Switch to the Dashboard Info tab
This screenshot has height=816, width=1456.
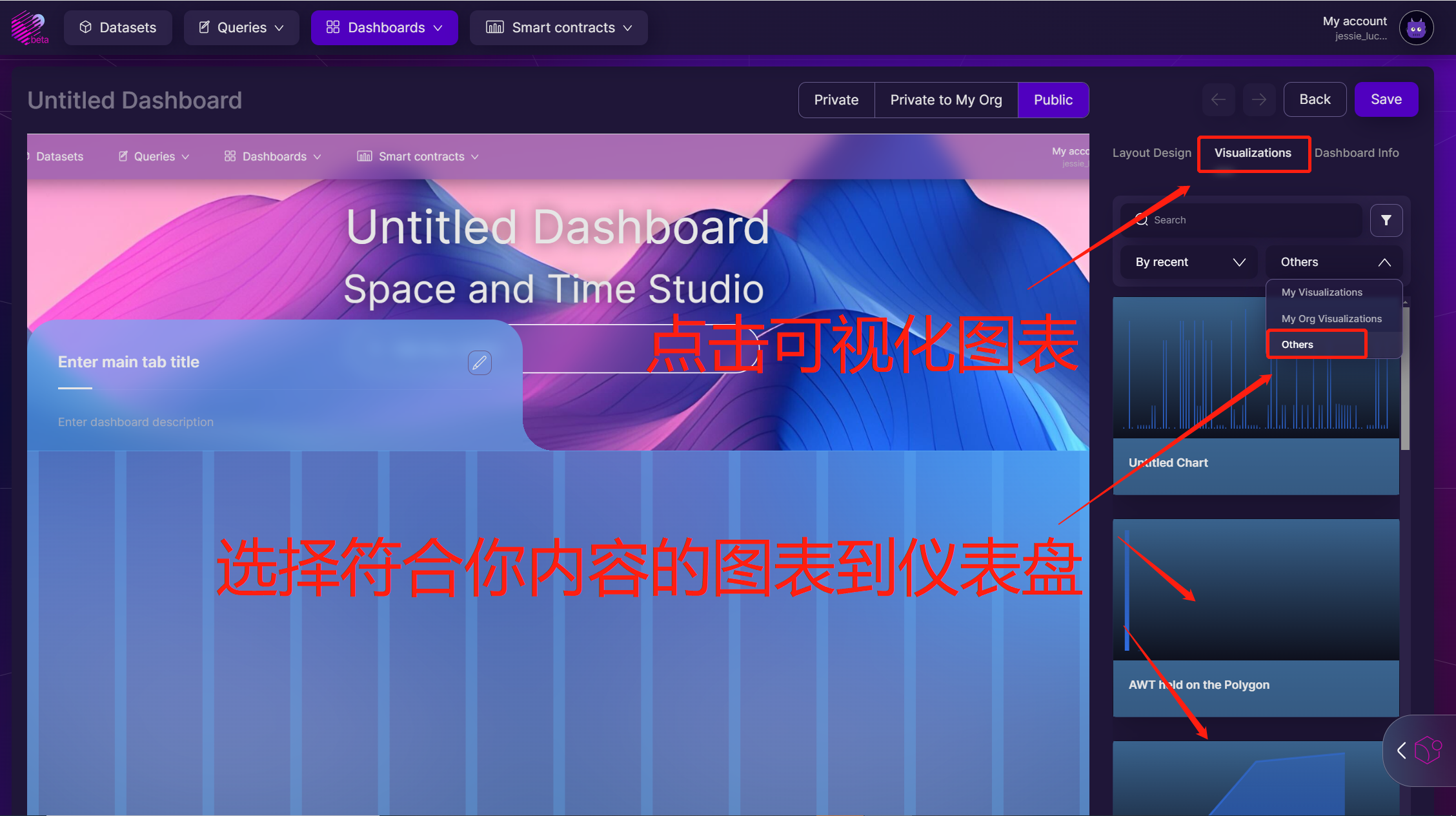pyautogui.click(x=1357, y=153)
